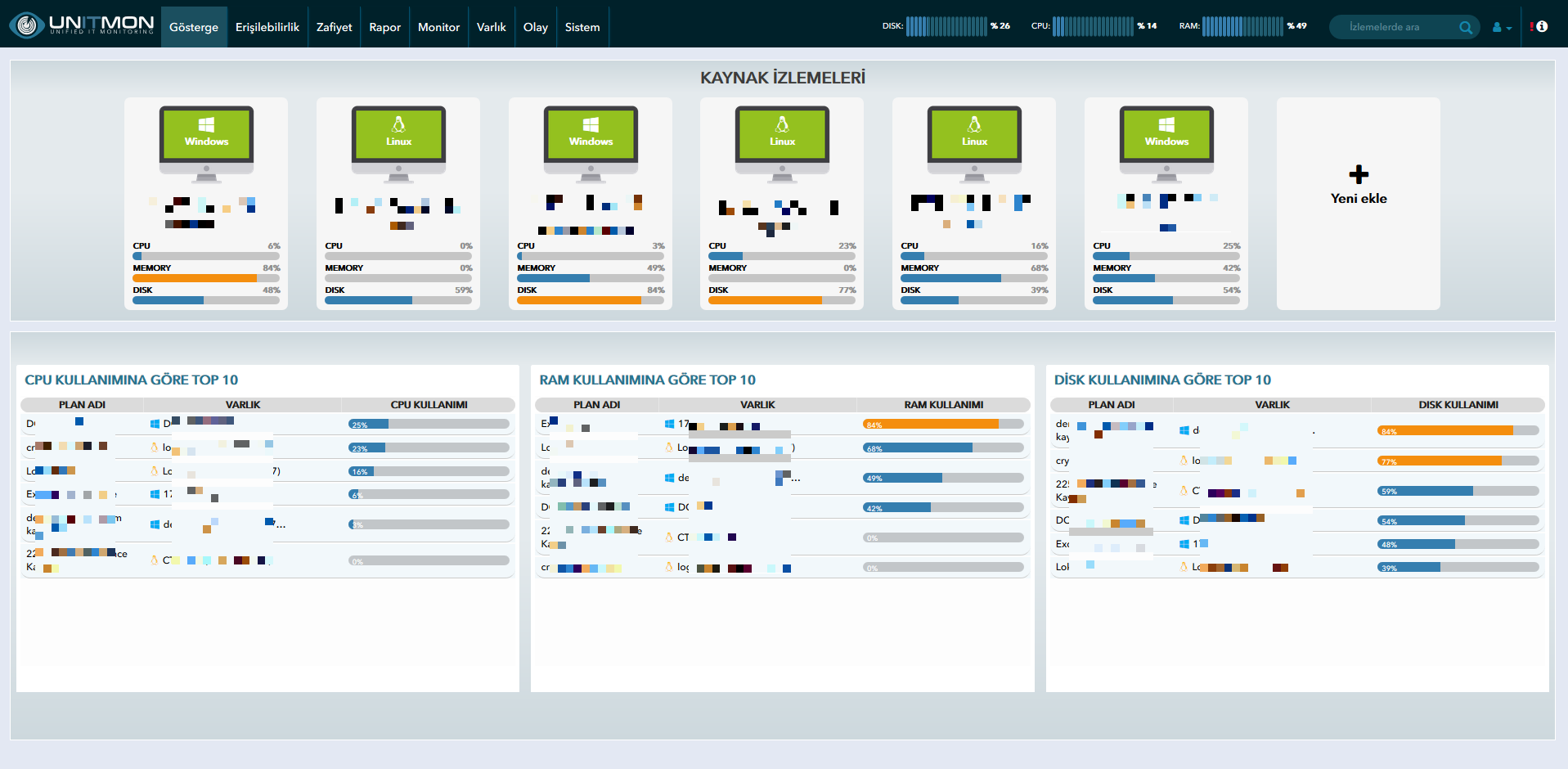The height and width of the screenshot is (769, 1568).
Task: Click the RAM KULLANIMI column header
Action: [x=943, y=405]
